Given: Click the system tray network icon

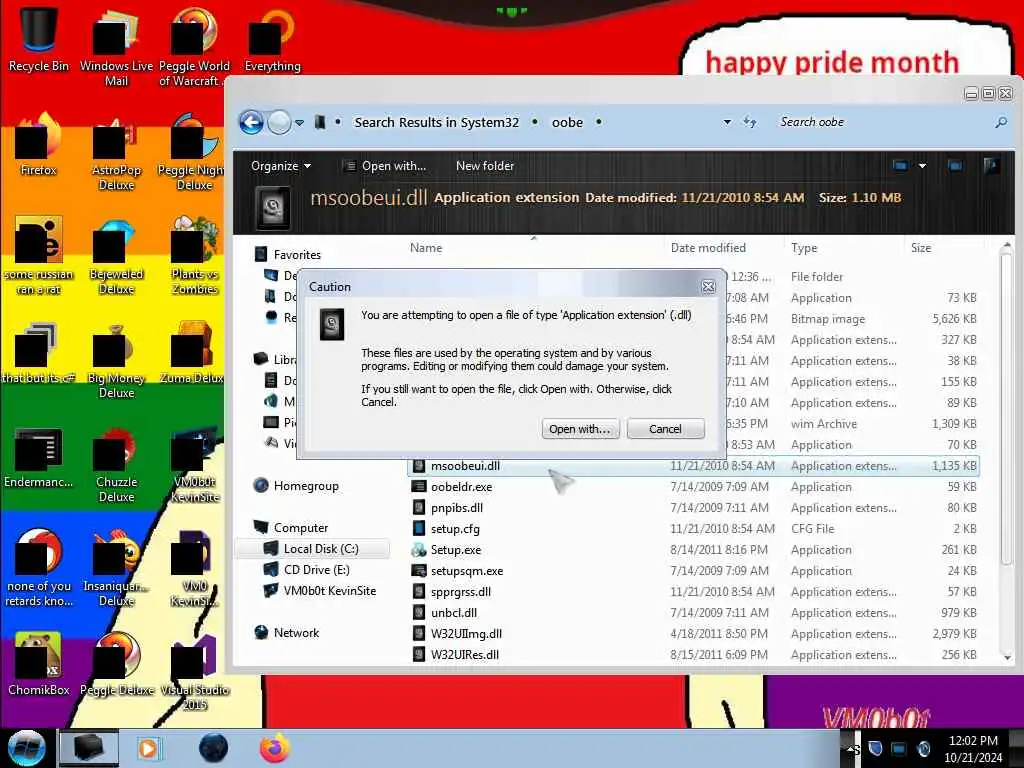Looking at the screenshot, I should [x=899, y=748].
